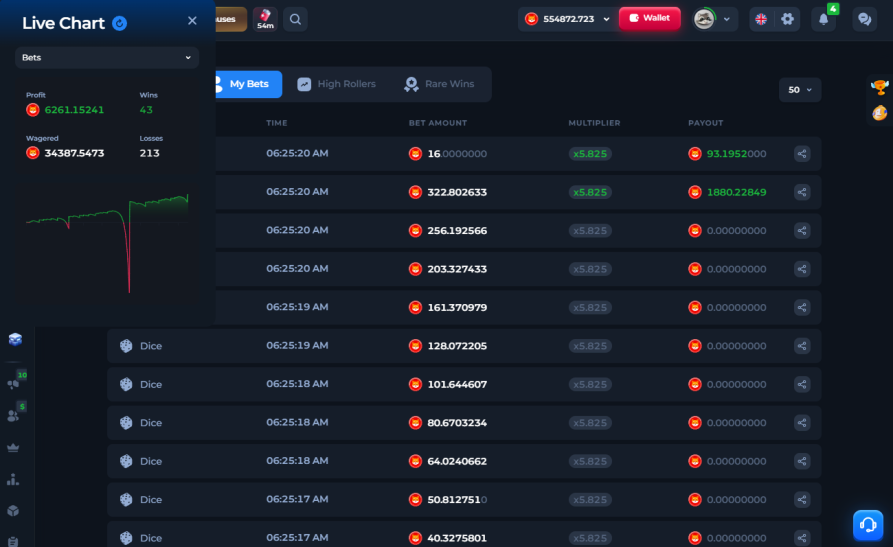Share the 322.802633 bet row
This screenshot has width=893, height=547.
pos(802,192)
